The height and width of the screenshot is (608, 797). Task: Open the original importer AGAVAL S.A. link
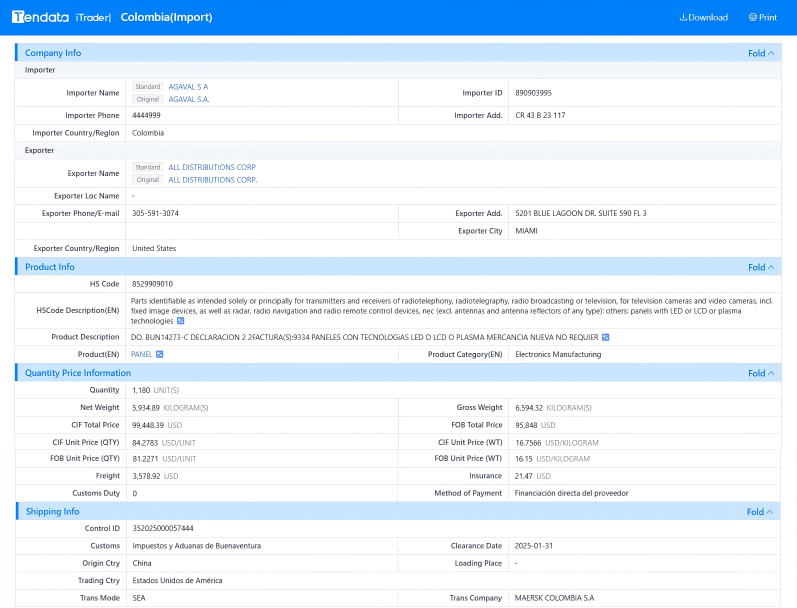[x=189, y=99]
